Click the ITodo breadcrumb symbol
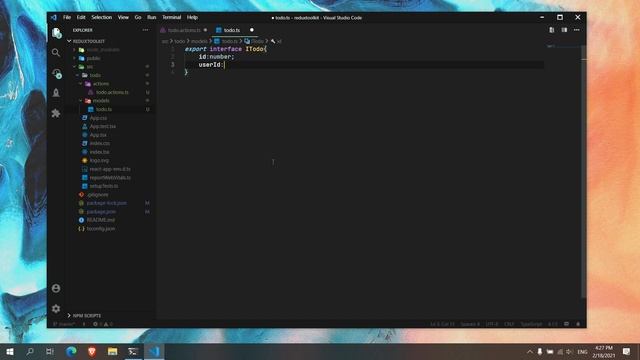The height and width of the screenshot is (360, 640). (x=254, y=41)
